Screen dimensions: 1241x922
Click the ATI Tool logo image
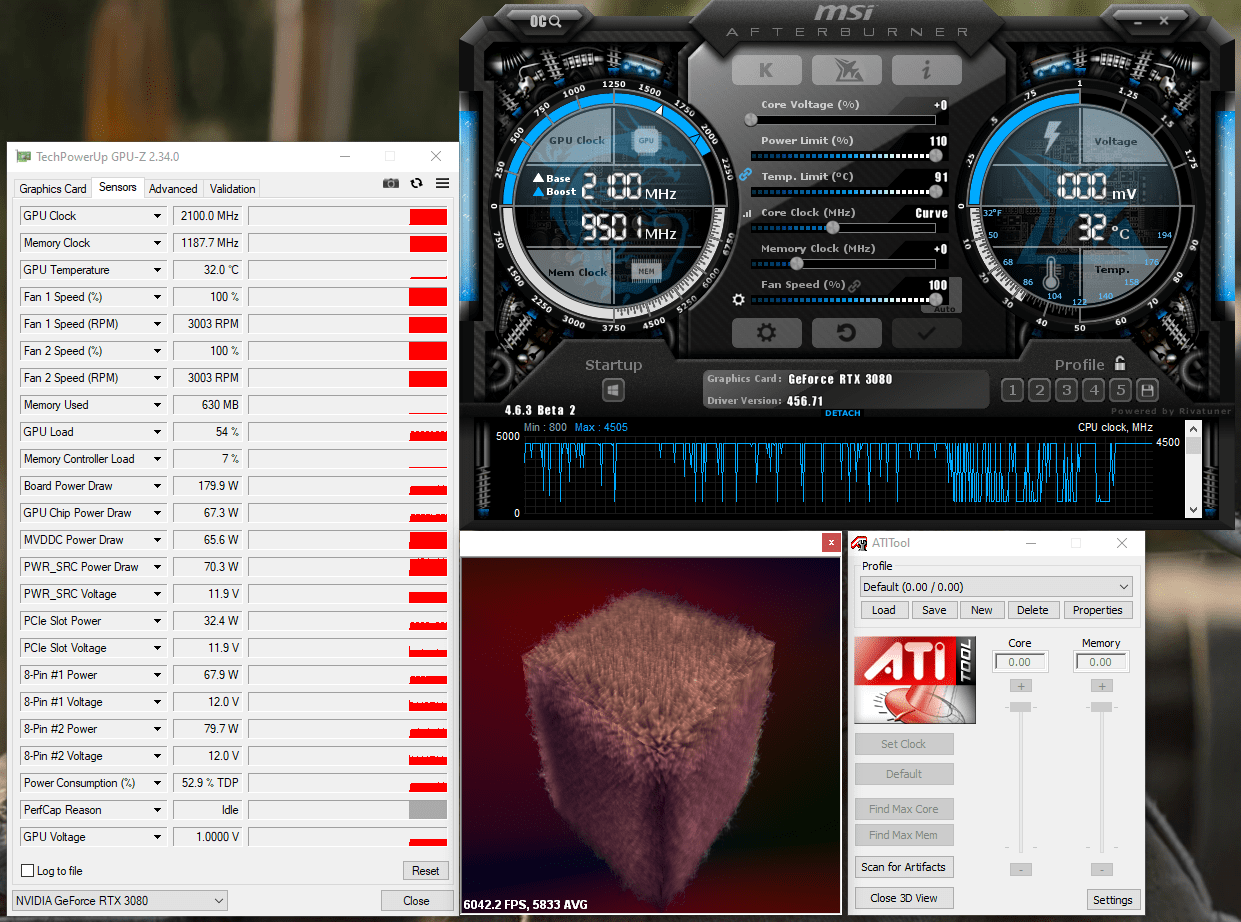(x=915, y=680)
